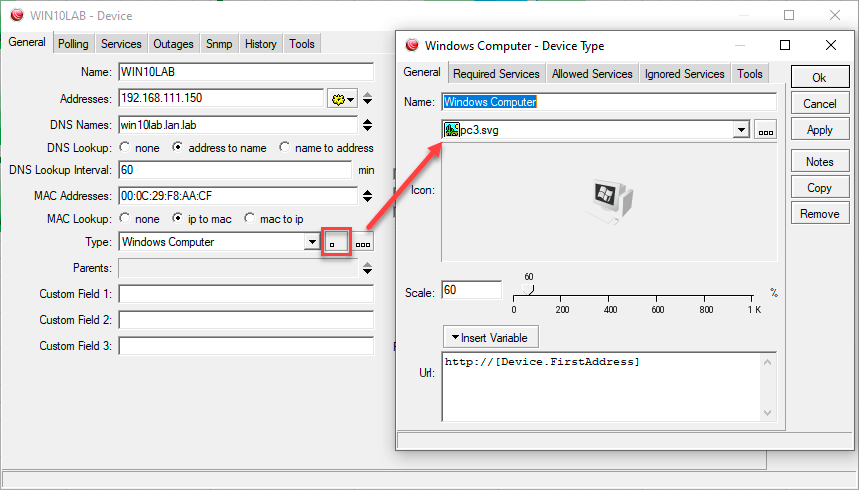The image size is (859, 490).
Task: Open the Ignored Services tab
Action: tap(685, 73)
